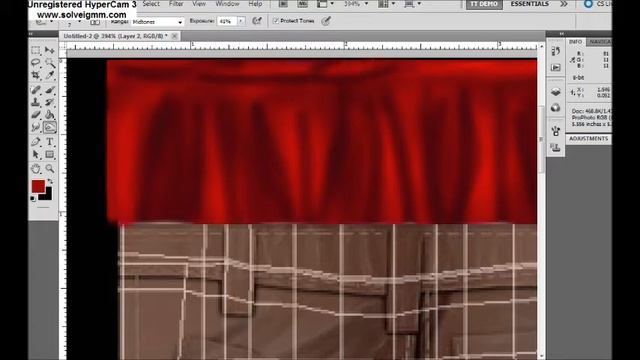Open the tool preset picker dropdown
The width and height of the screenshot is (640, 360).
click(51, 21)
